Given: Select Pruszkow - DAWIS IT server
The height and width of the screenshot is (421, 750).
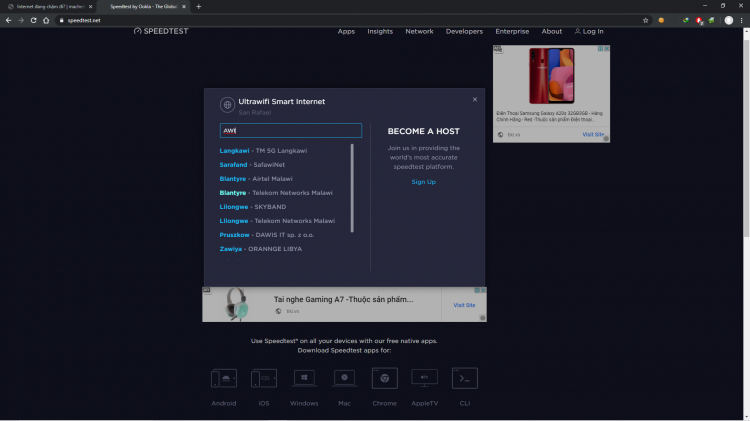Looking at the screenshot, I should pyautogui.click(x=266, y=235).
